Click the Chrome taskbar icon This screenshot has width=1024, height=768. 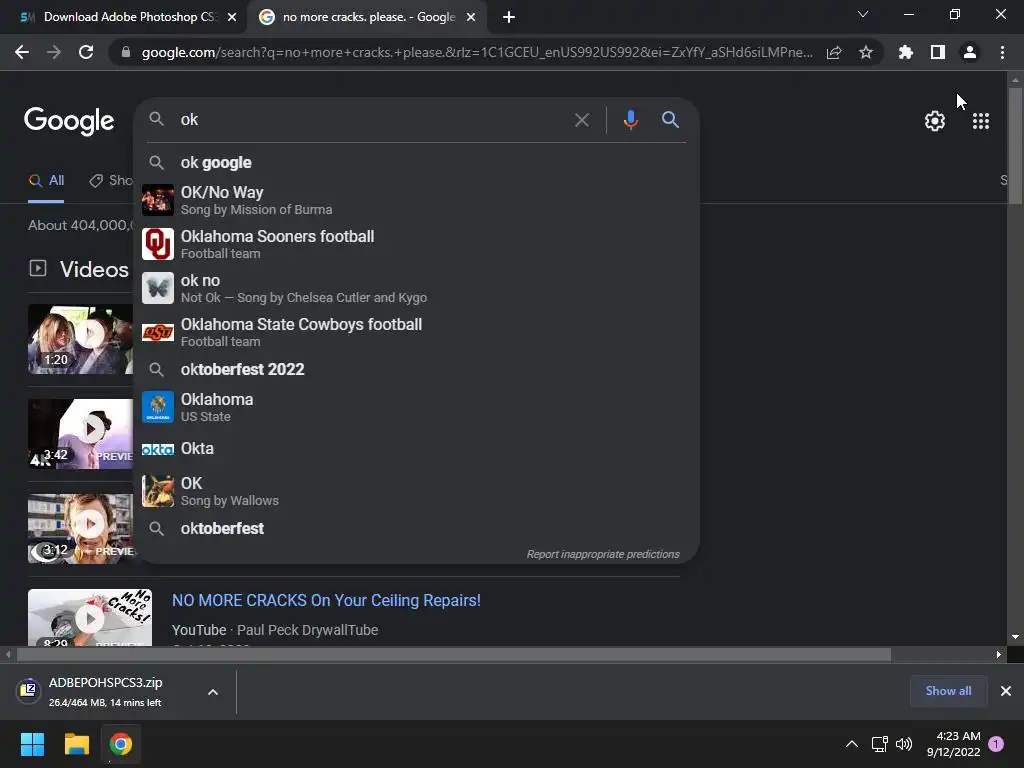pyautogui.click(x=121, y=744)
